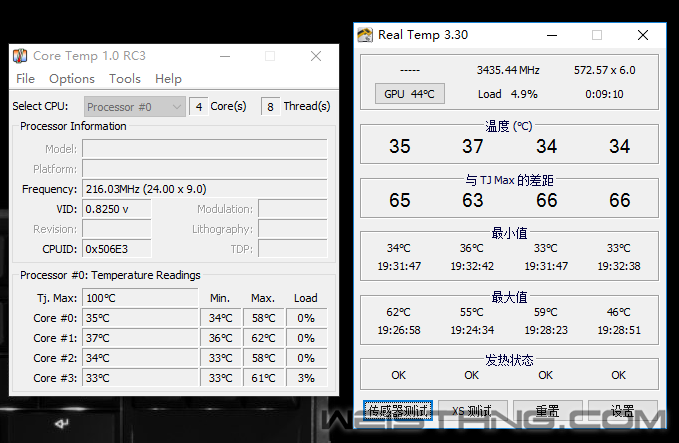Viewport: 679px width, 443px height.
Task: Click the uptime 0:09:10 text
Action: click(604, 94)
